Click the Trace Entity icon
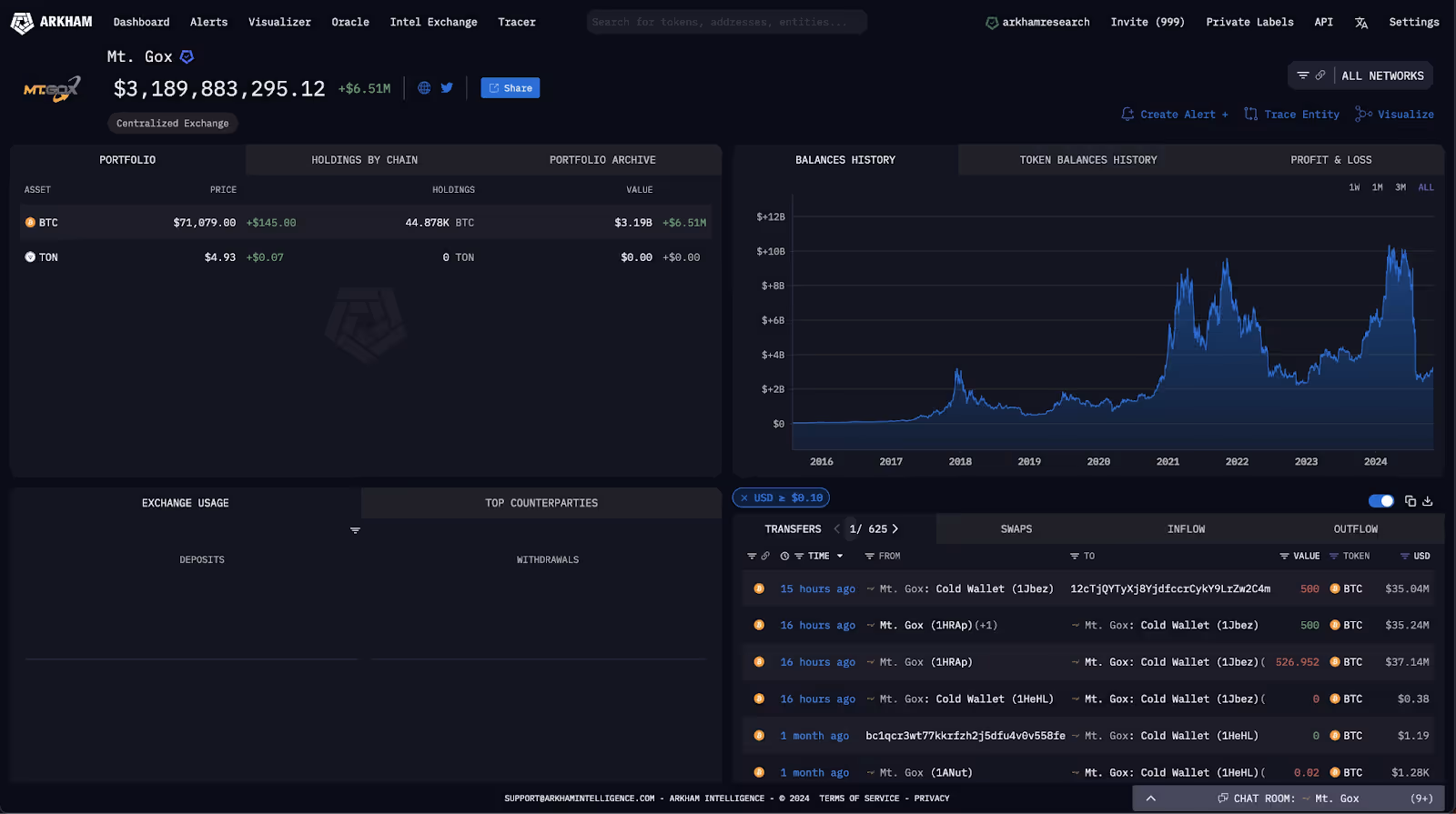 tap(1251, 114)
